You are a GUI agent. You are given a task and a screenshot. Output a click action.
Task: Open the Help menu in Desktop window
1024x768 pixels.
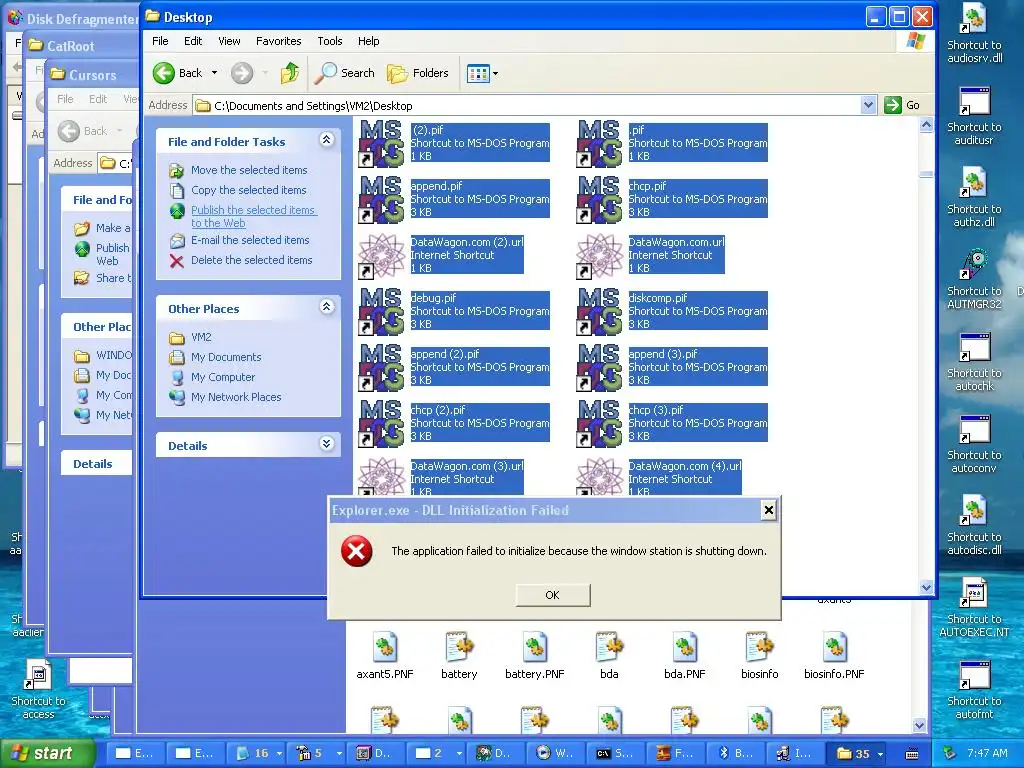pyautogui.click(x=368, y=41)
